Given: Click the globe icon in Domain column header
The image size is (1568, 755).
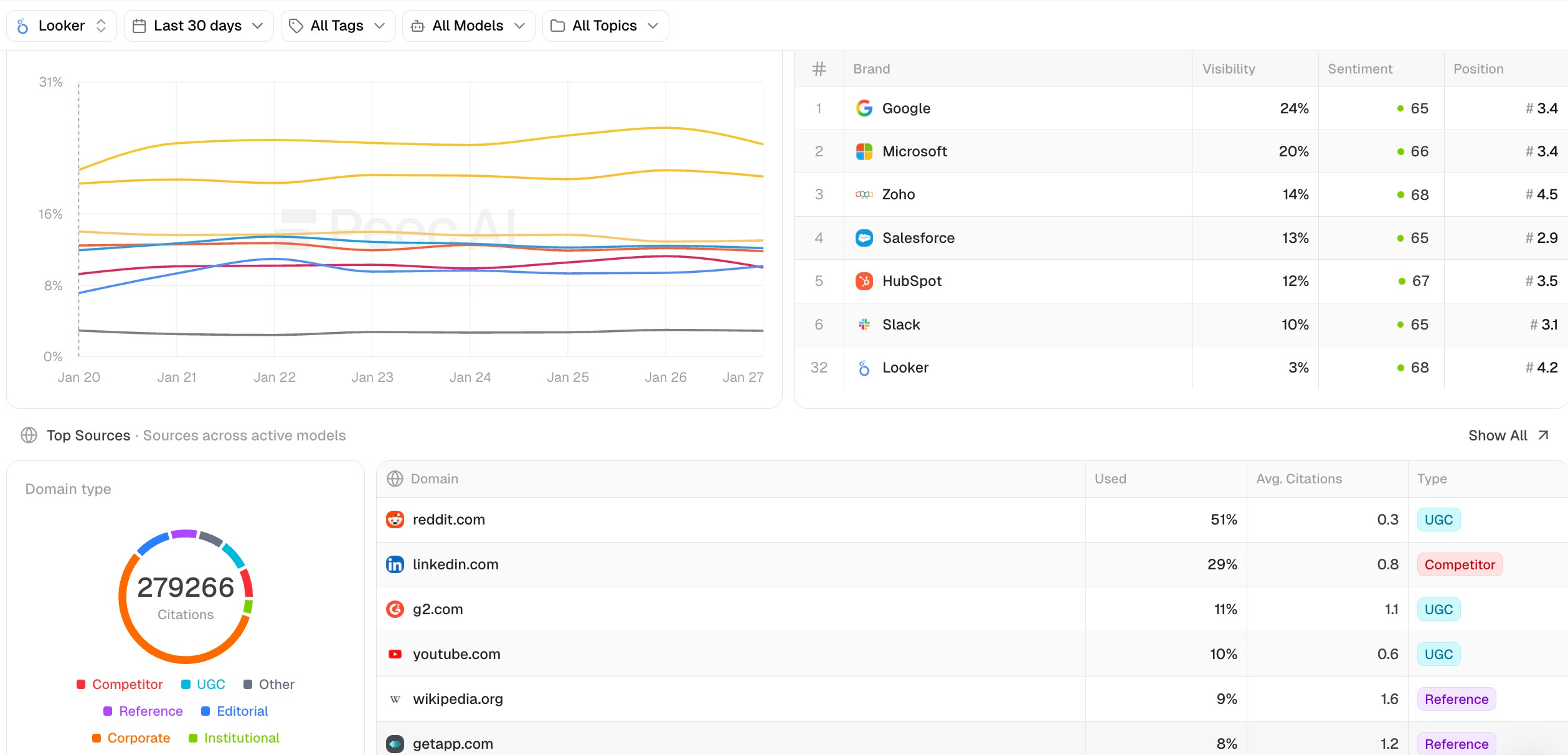Looking at the screenshot, I should click(395, 478).
